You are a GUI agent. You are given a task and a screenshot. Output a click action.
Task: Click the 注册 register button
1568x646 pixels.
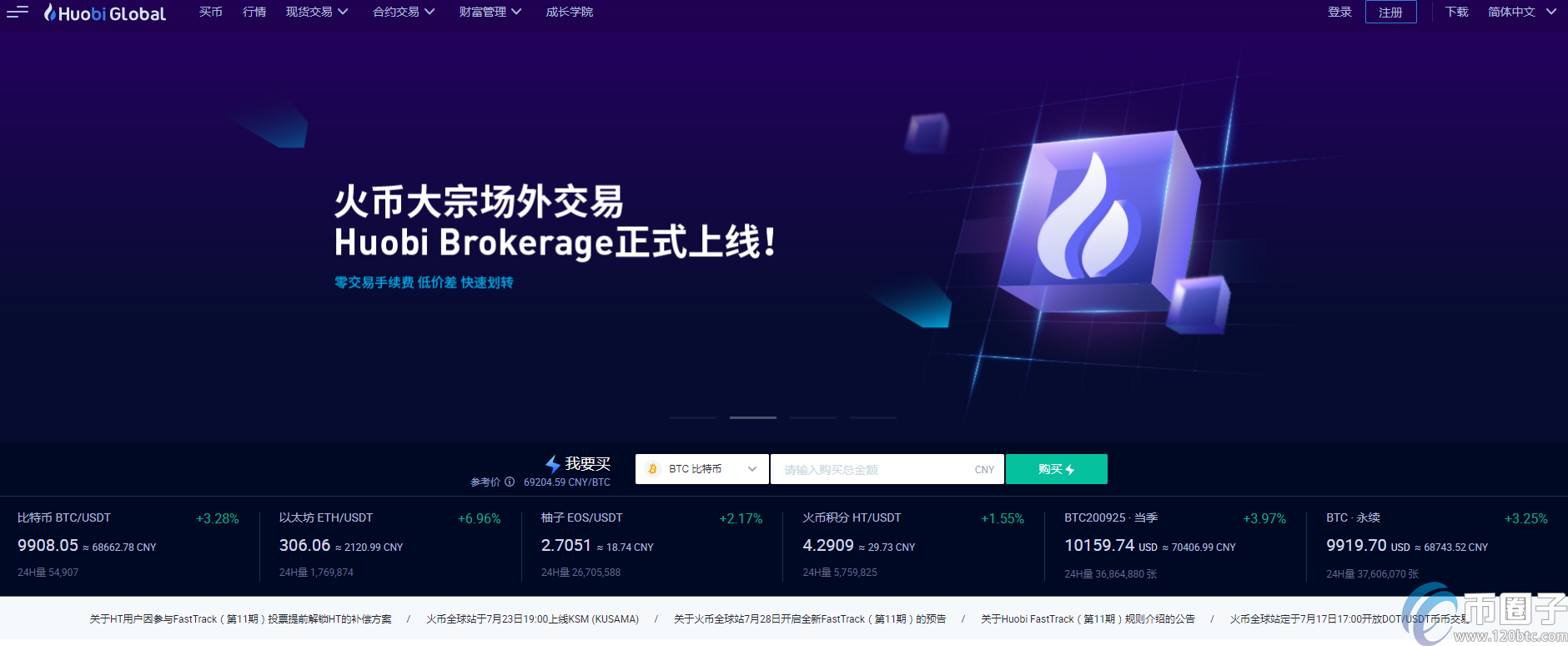(x=1390, y=13)
